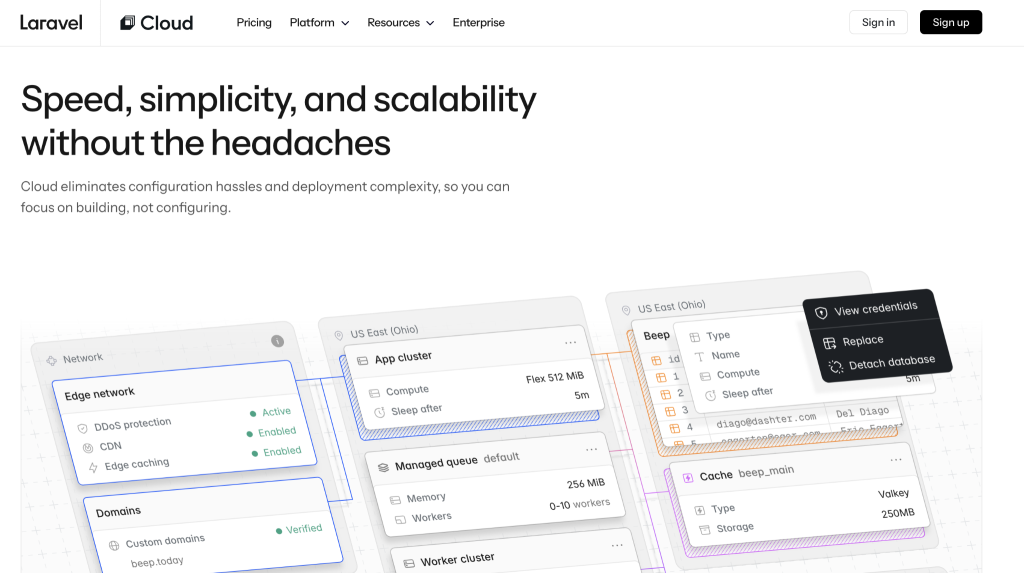Open the Pricing page
1024x573 pixels.
(254, 22)
